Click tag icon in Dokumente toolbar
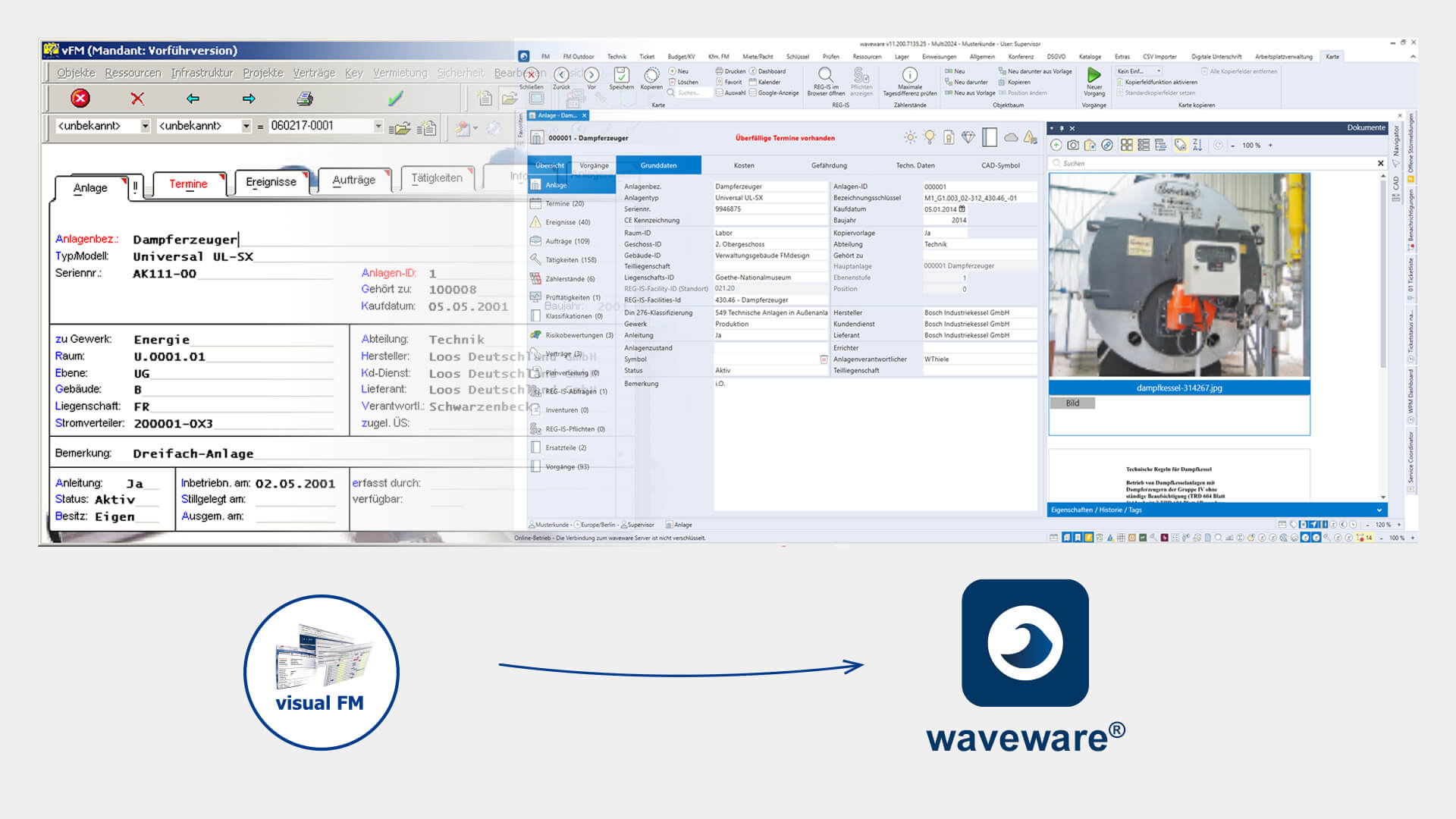 [1180, 145]
